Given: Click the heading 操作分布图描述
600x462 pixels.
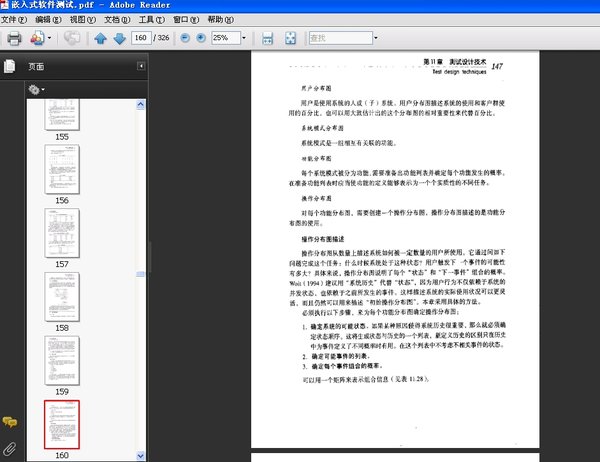Looking at the screenshot, I should [x=323, y=239].
